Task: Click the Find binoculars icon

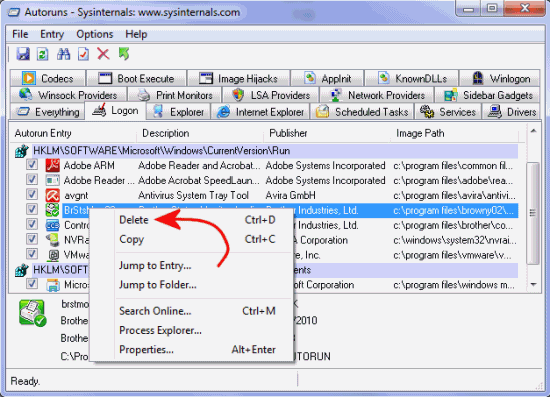Action: (63, 54)
